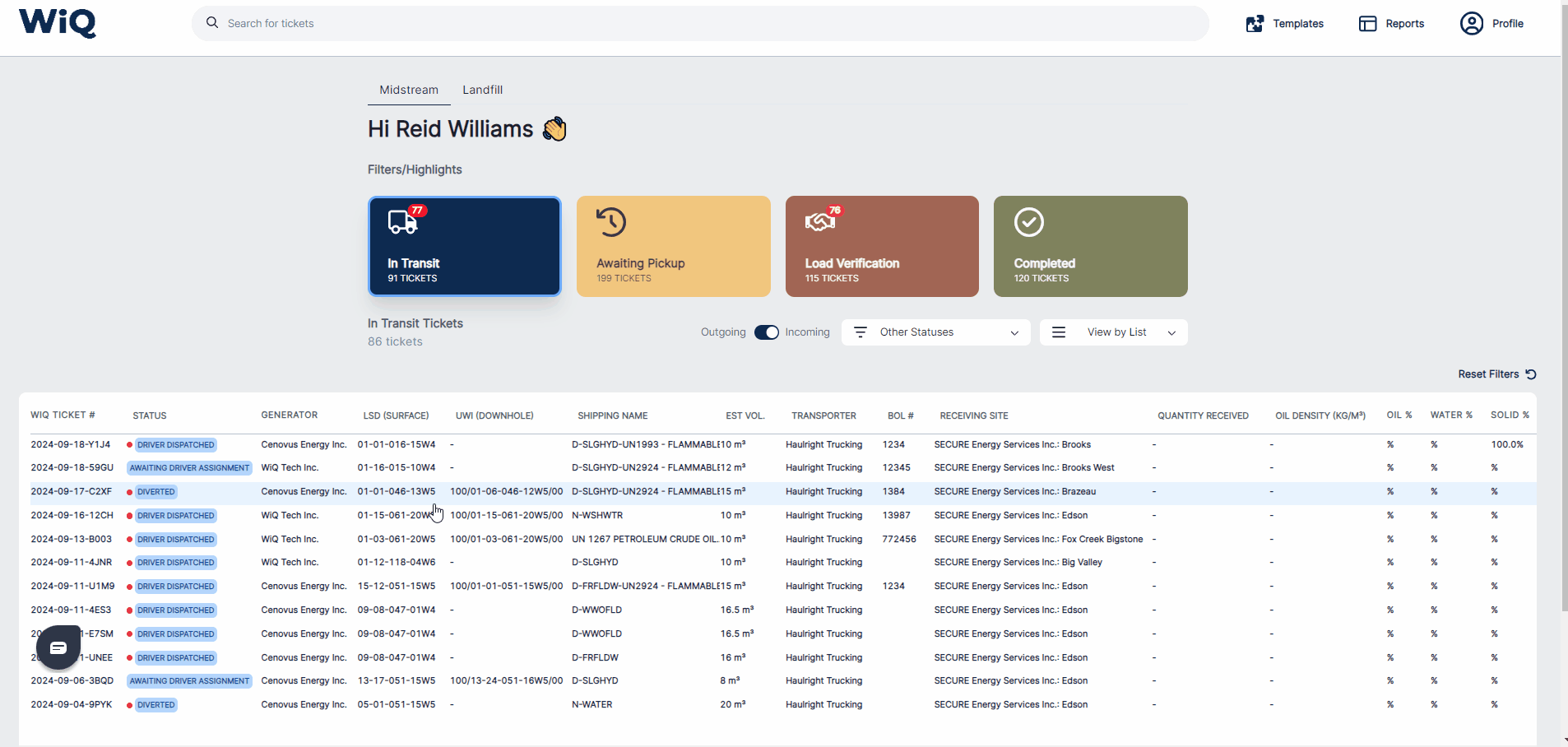
Task: Open ticket 2024-09-11-U1M9
Action: pos(73,586)
